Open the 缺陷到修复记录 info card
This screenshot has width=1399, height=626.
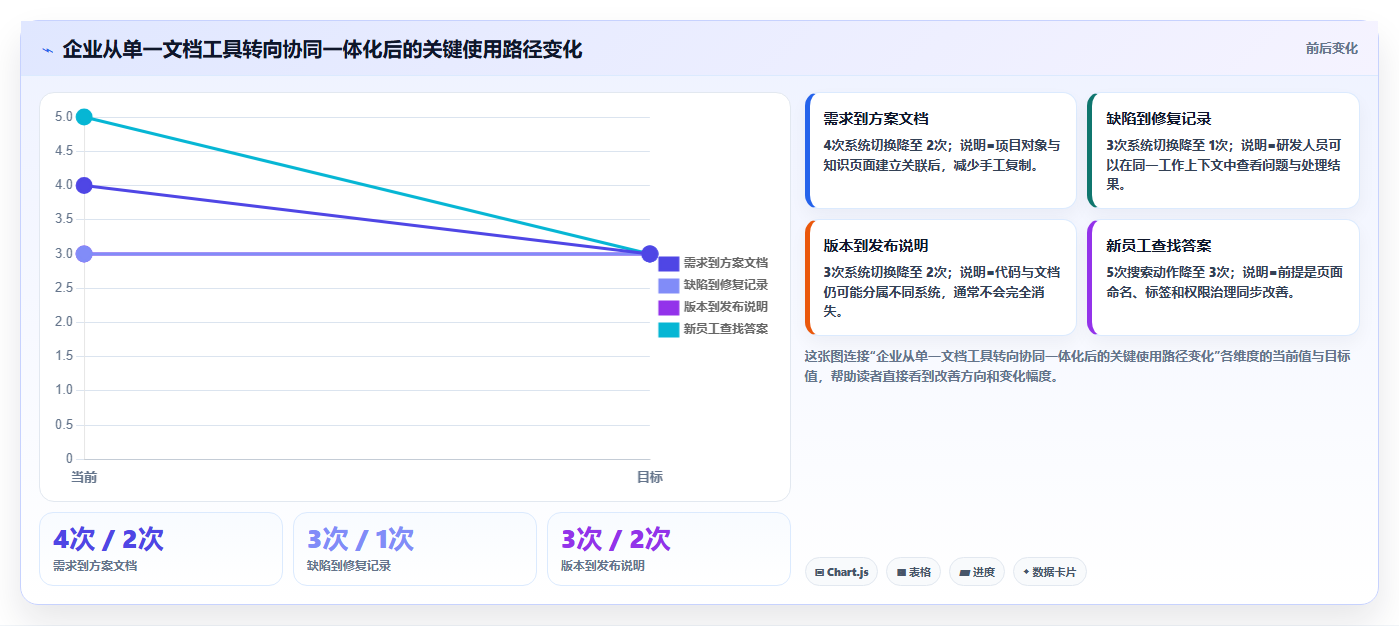tap(1223, 150)
